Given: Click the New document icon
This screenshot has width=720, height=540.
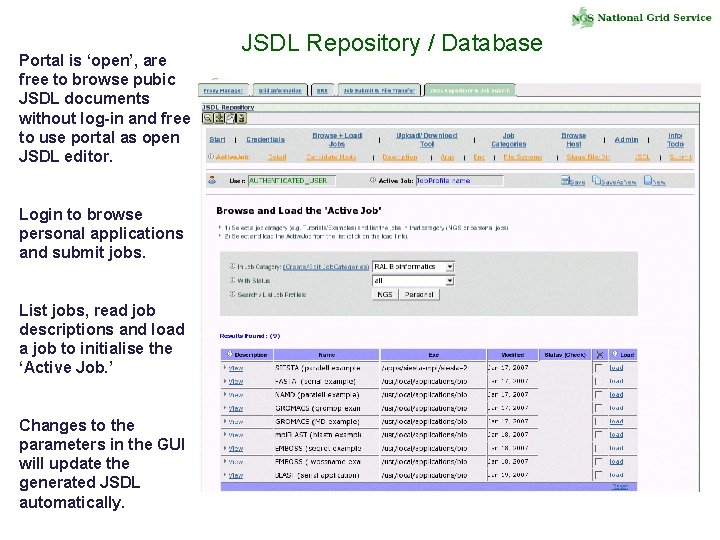Looking at the screenshot, I should [x=647, y=180].
